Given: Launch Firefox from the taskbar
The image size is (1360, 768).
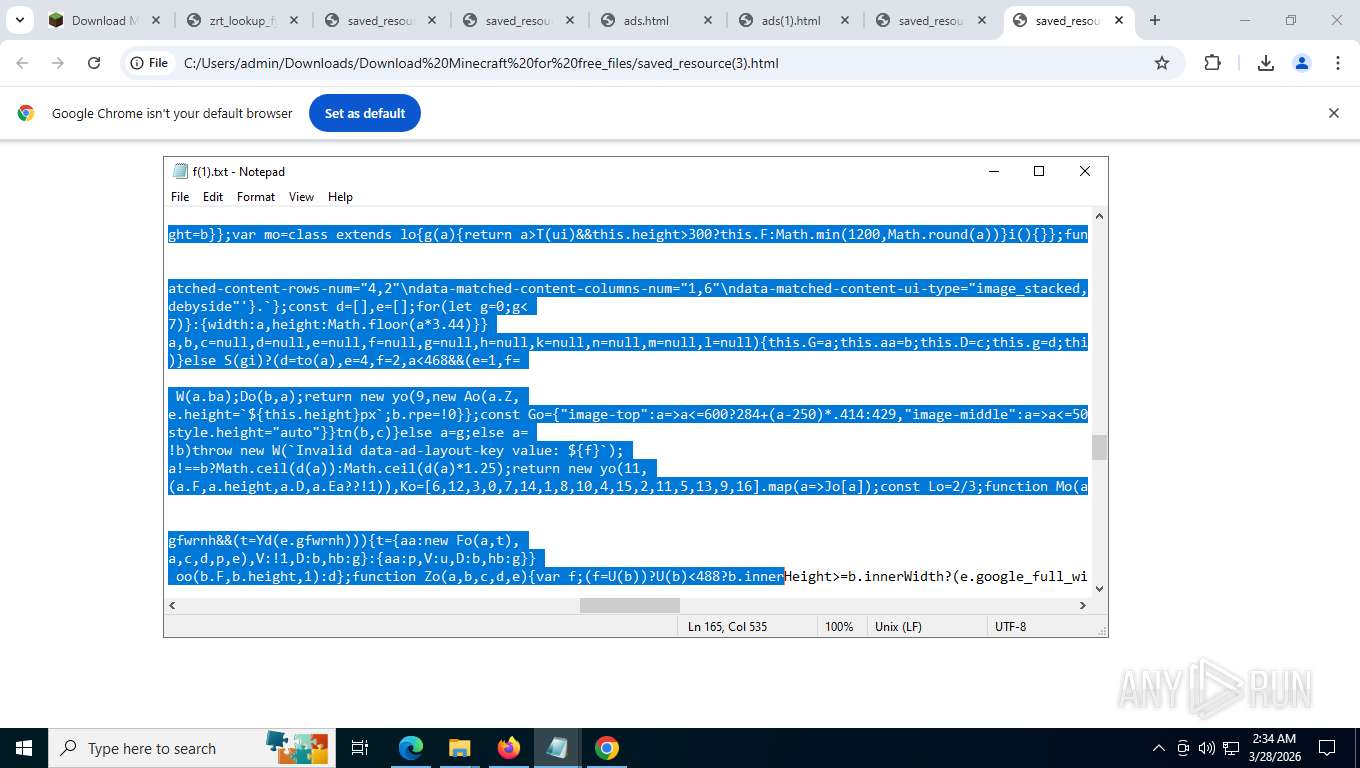Looking at the screenshot, I should (x=509, y=748).
